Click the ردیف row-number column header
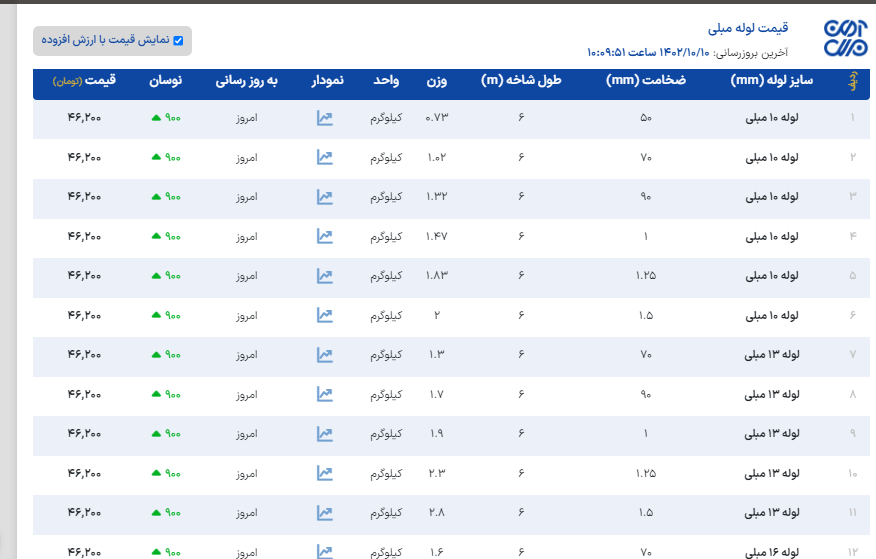876x559 pixels. point(852,81)
